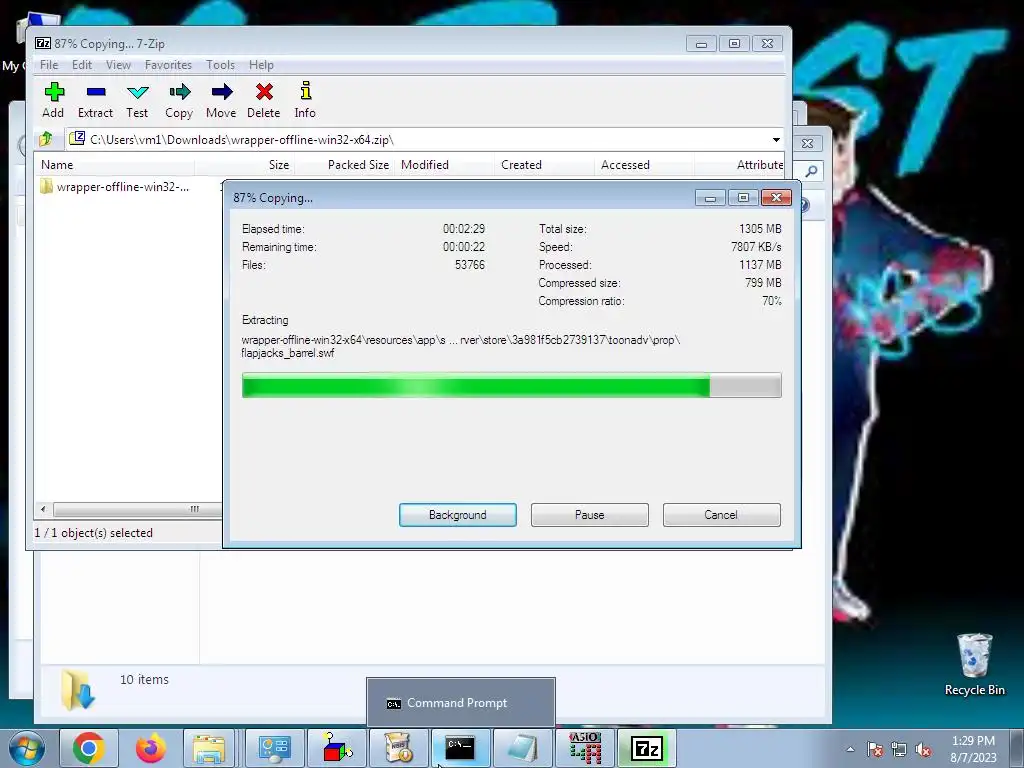Open the Tools menu

[x=220, y=65]
